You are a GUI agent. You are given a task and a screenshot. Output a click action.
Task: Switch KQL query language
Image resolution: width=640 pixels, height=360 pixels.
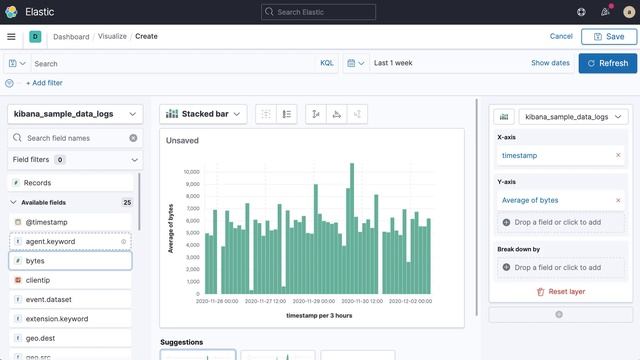[x=327, y=63]
